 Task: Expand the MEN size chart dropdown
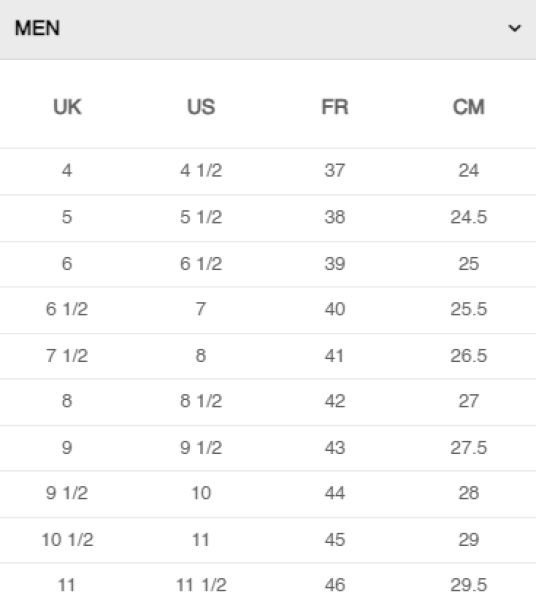(x=268, y=29)
